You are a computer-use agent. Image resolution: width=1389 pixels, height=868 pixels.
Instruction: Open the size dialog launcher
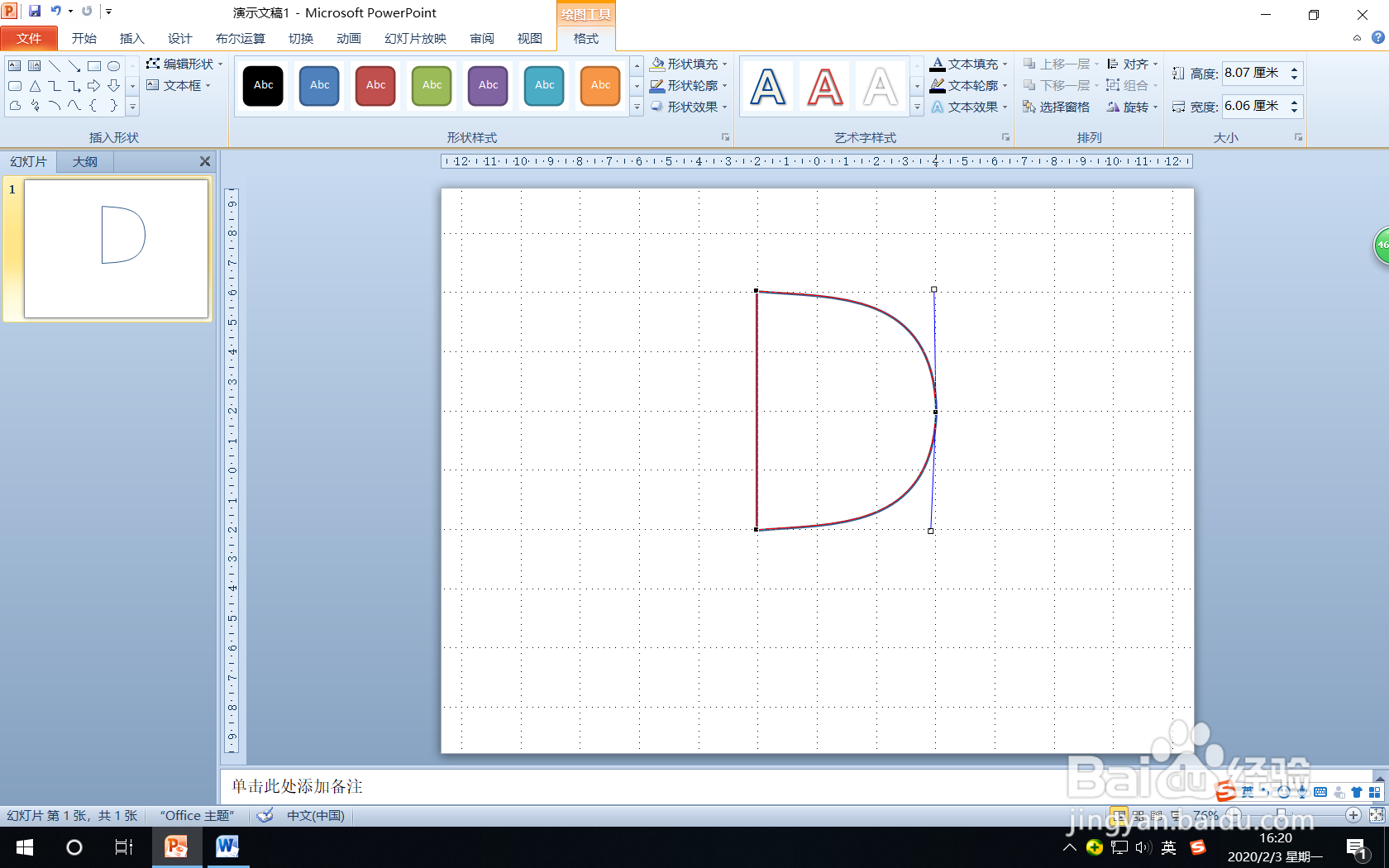(x=1298, y=137)
